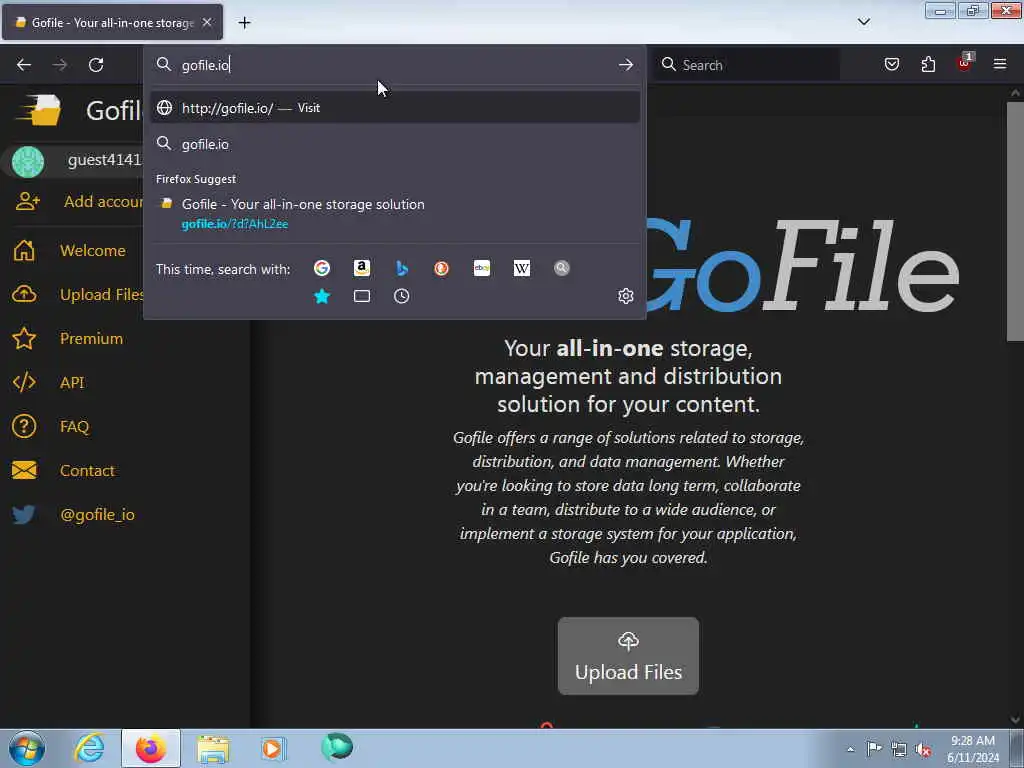Search this time with eBay
The width and height of the screenshot is (1024, 768).
[x=482, y=268]
